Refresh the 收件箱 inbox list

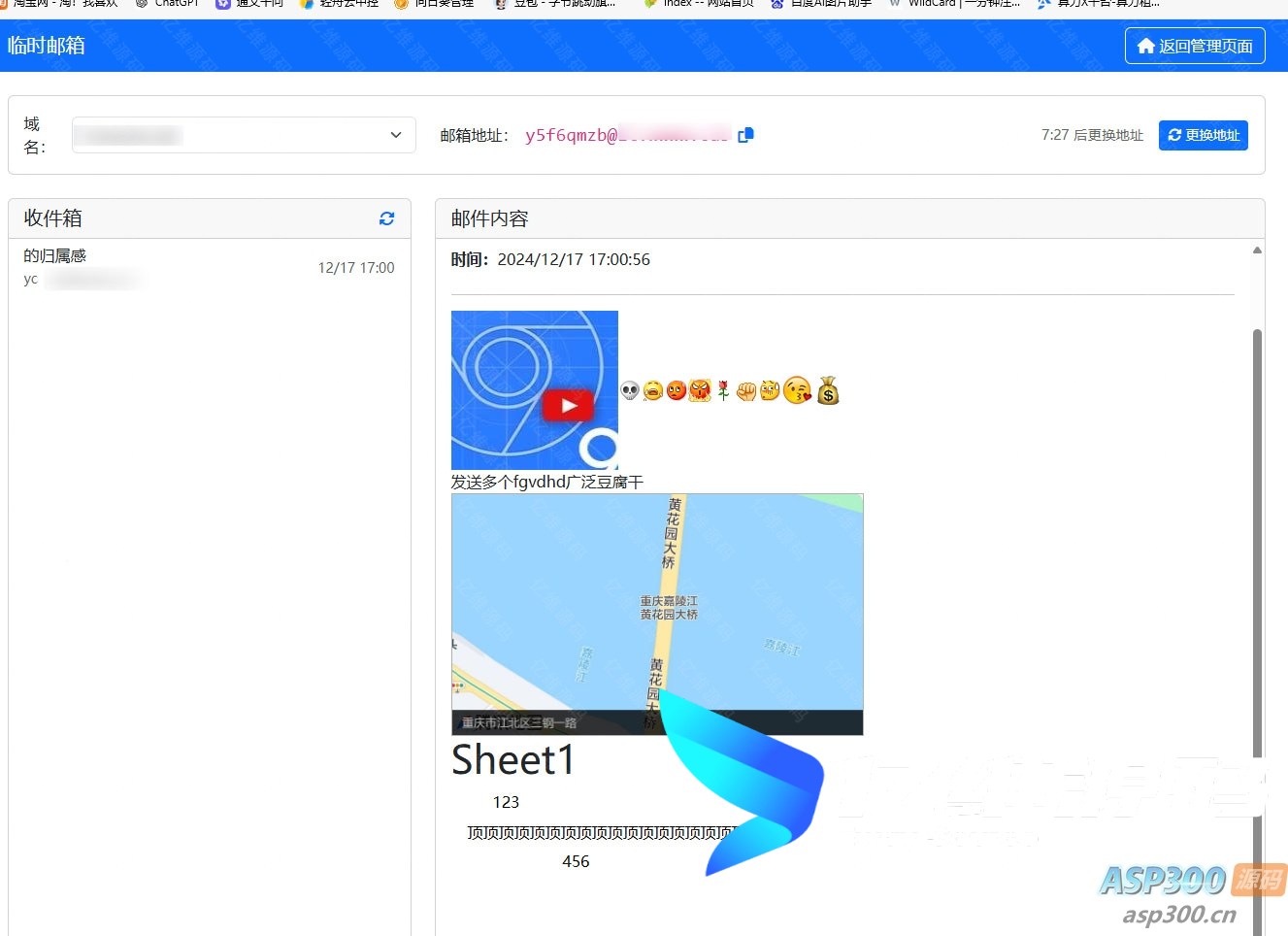pyautogui.click(x=386, y=218)
